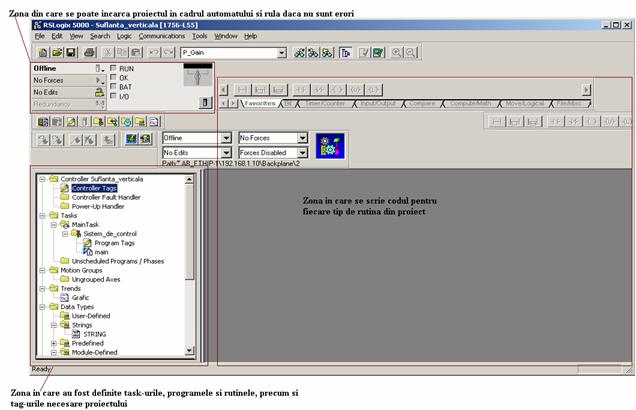Insert a rung from the upper instruction toolbar
This screenshot has width=636, height=410.
(243, 90)
